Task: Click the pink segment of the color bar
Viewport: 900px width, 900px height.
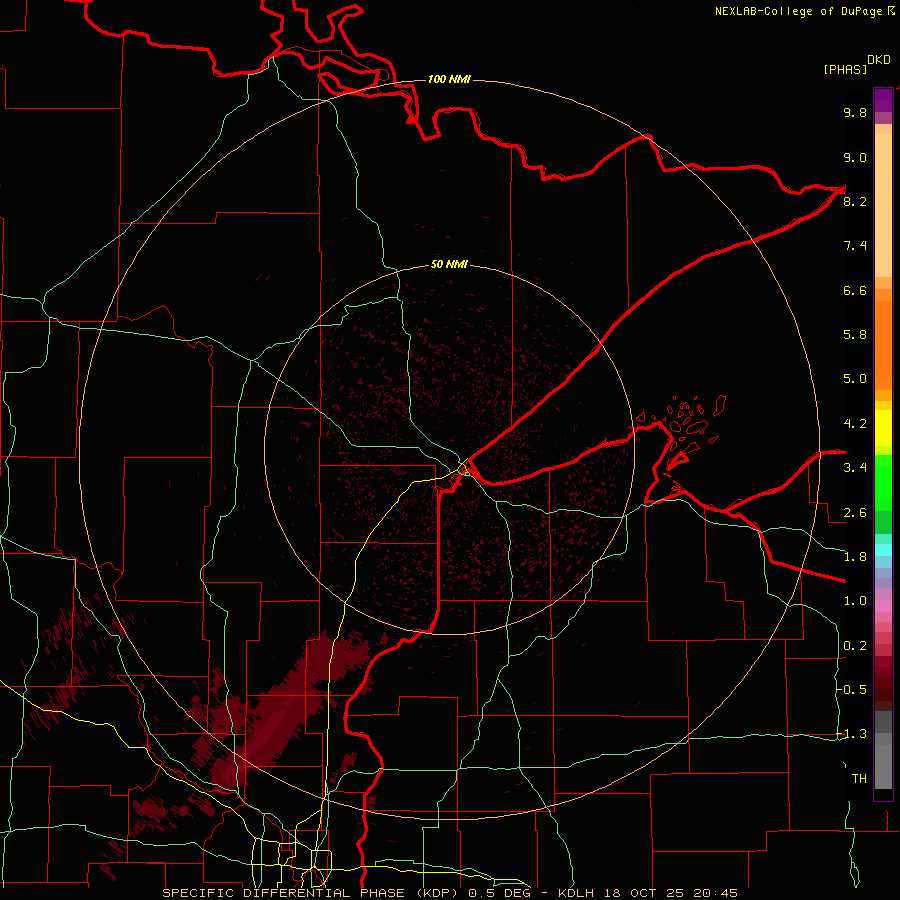Action: [x=883, y=606]
